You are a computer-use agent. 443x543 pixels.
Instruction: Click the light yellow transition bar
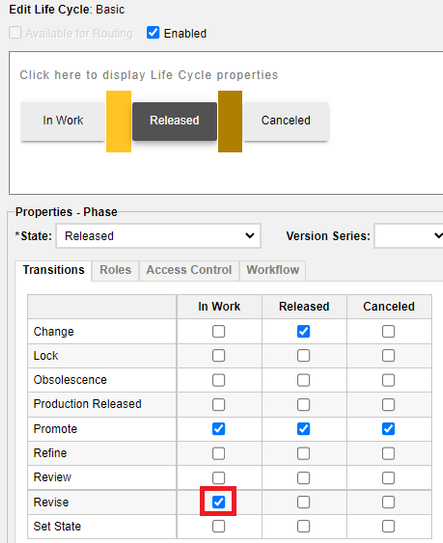point(118,121)
